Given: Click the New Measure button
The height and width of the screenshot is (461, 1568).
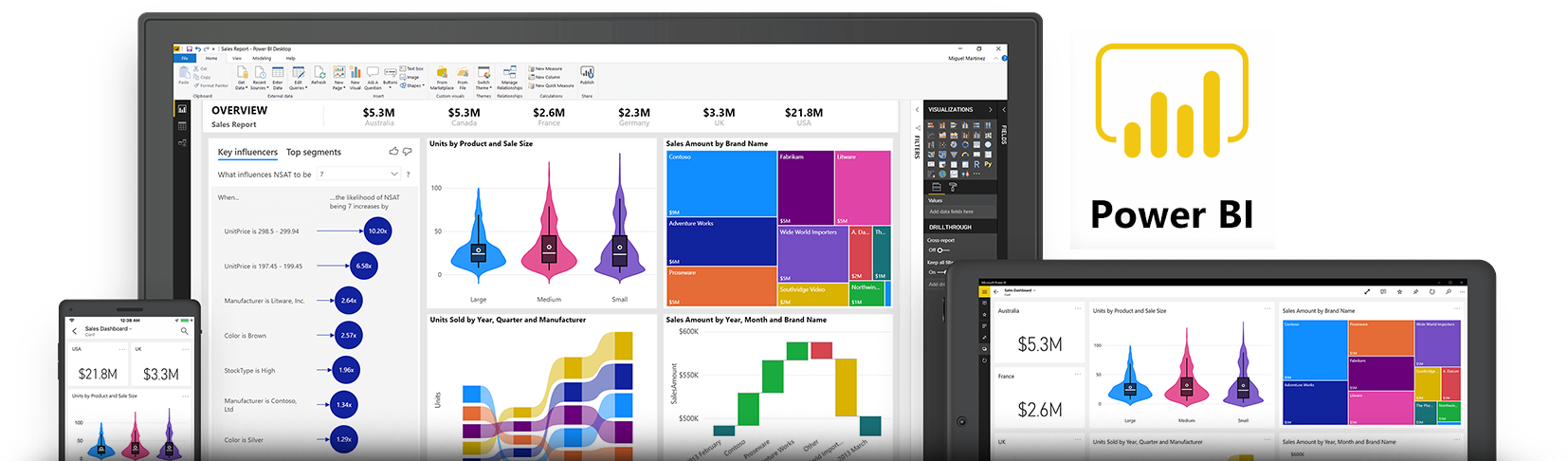Looking at the screenshot, I should click(545, 68).
